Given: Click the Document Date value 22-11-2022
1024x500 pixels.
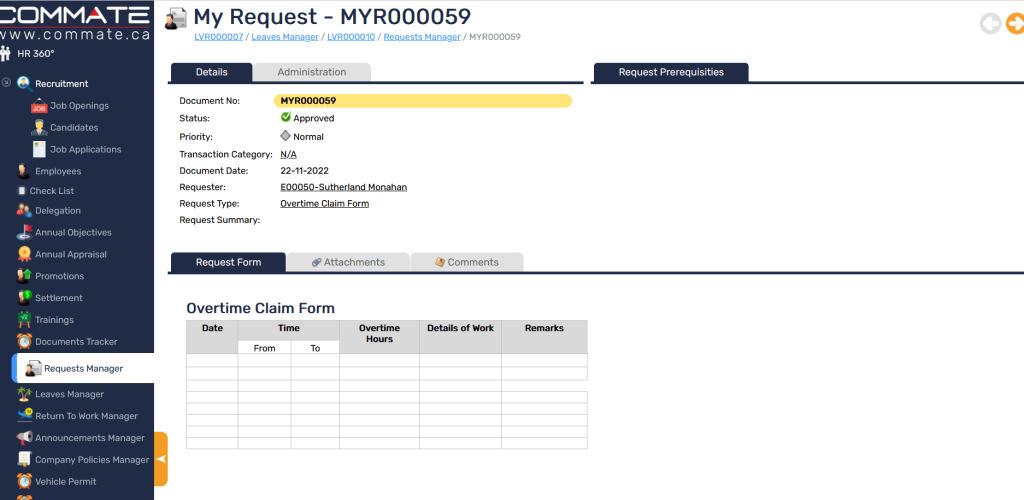Looking at the screenshot, I should point(304,171).
